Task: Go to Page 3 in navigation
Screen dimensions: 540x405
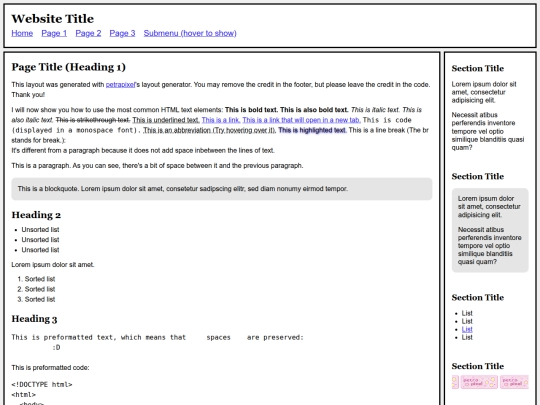Action: click(122, 33)
